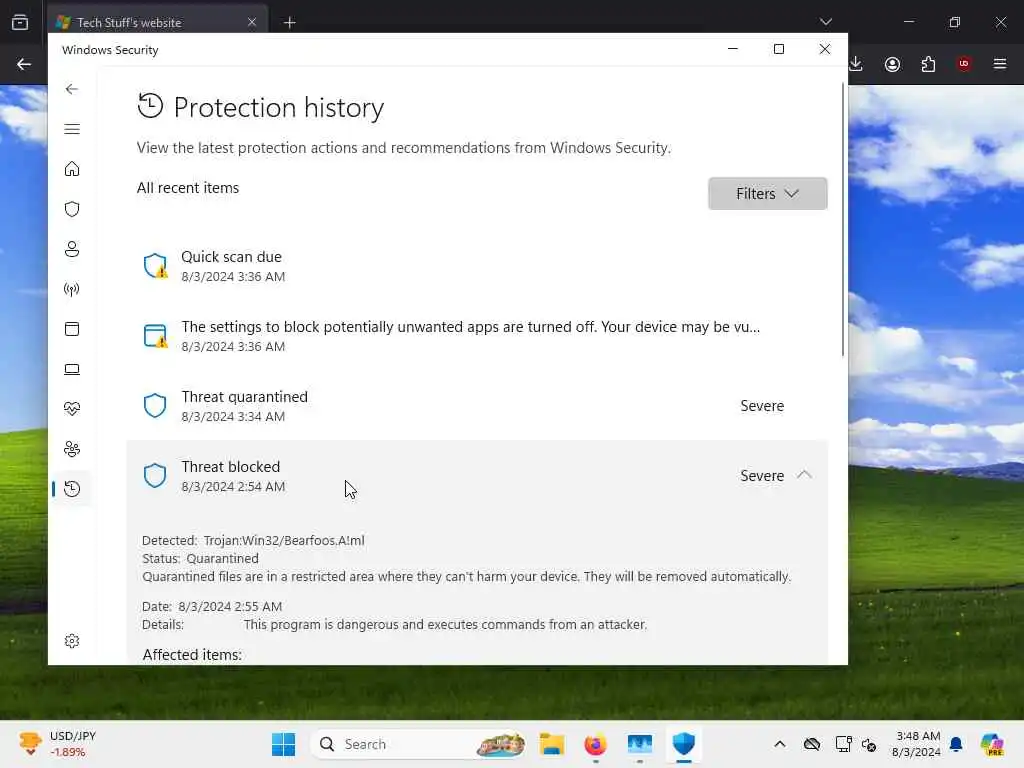Click the muted sound tray icon
This screenshot has height=768, width=1024.
pyautogui.click(x=869, y=744)
